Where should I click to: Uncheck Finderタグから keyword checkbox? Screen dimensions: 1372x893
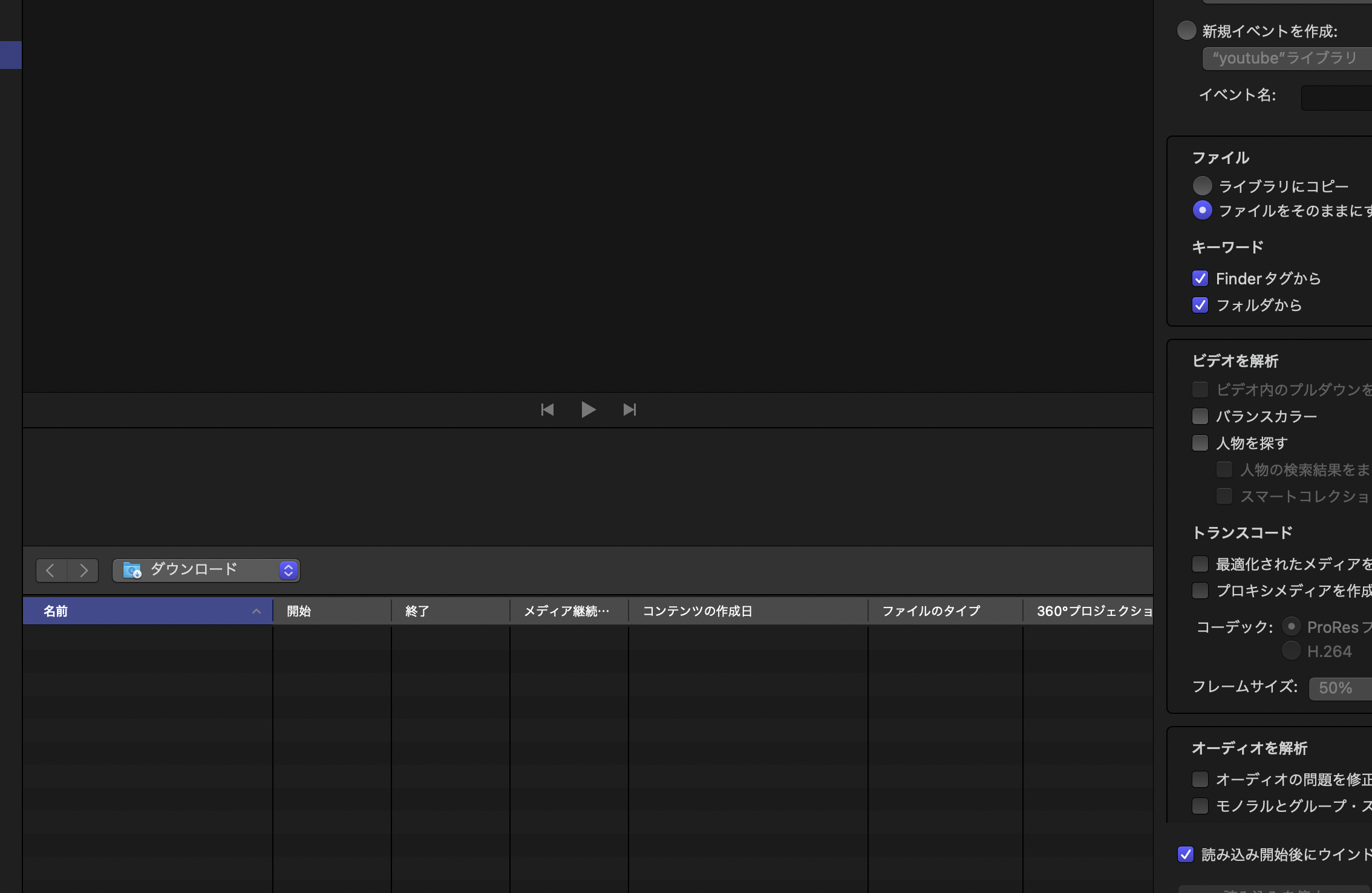pos(1200,278)
